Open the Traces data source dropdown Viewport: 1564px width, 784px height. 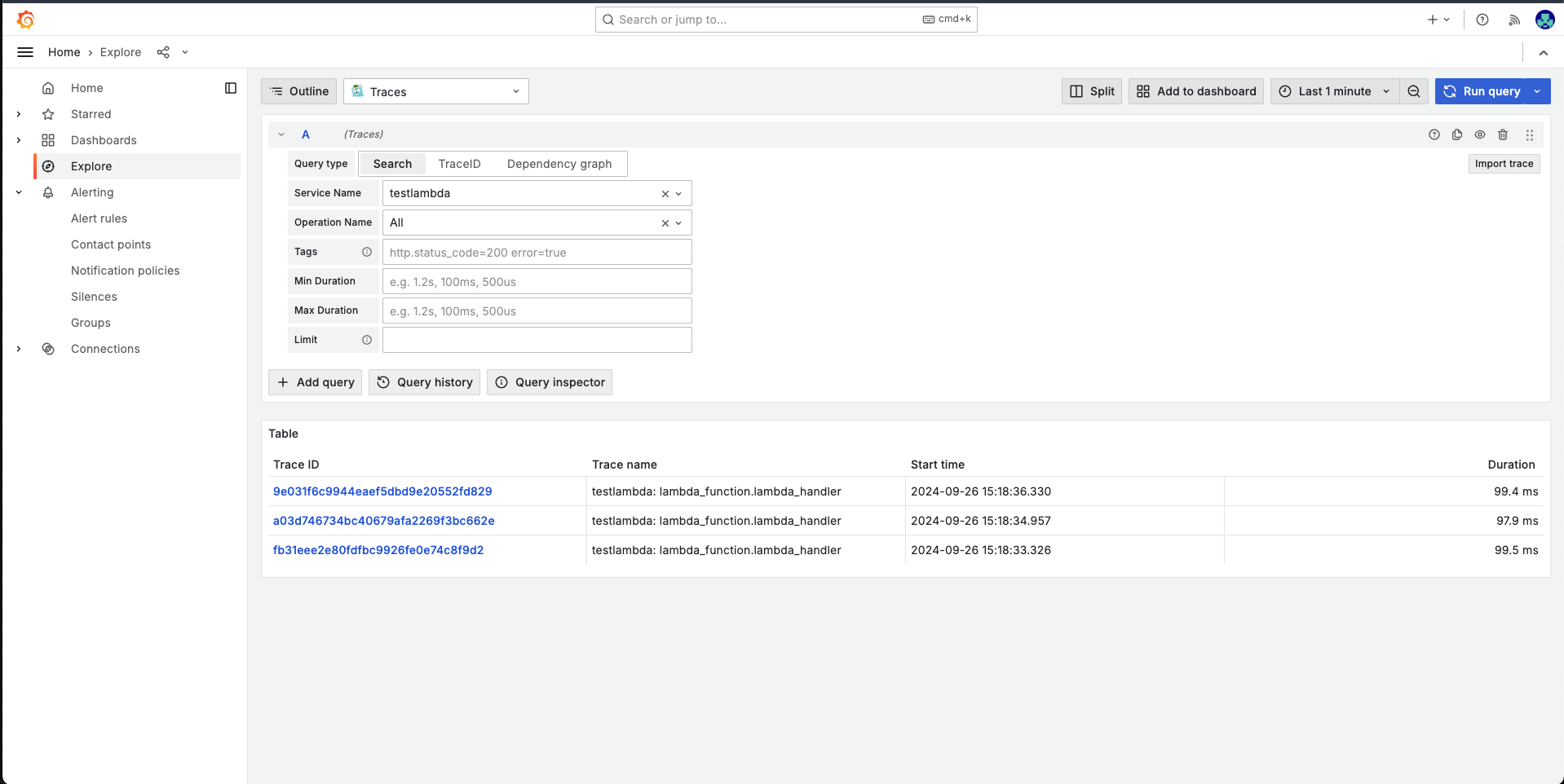pos(435,91)
